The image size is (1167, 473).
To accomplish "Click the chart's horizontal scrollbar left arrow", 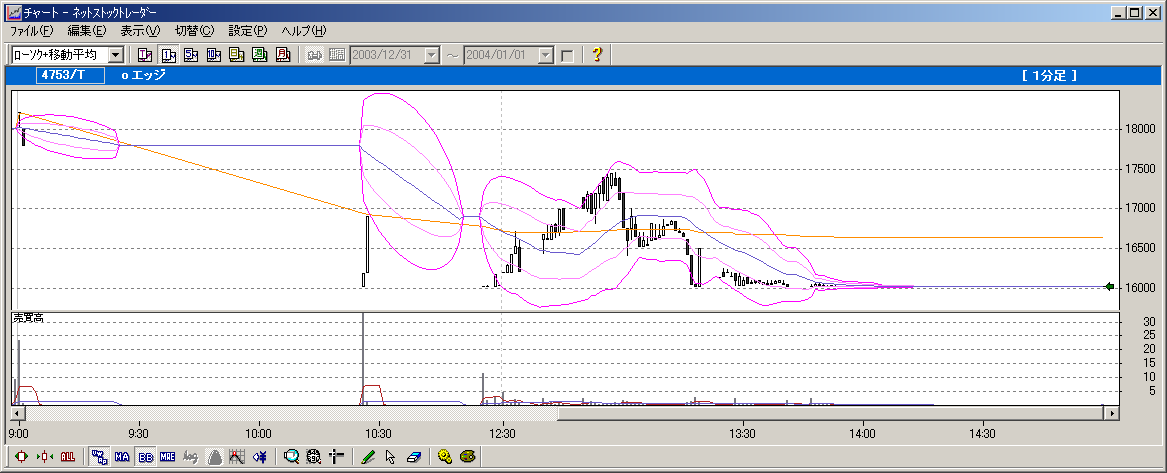I will 17,412.
